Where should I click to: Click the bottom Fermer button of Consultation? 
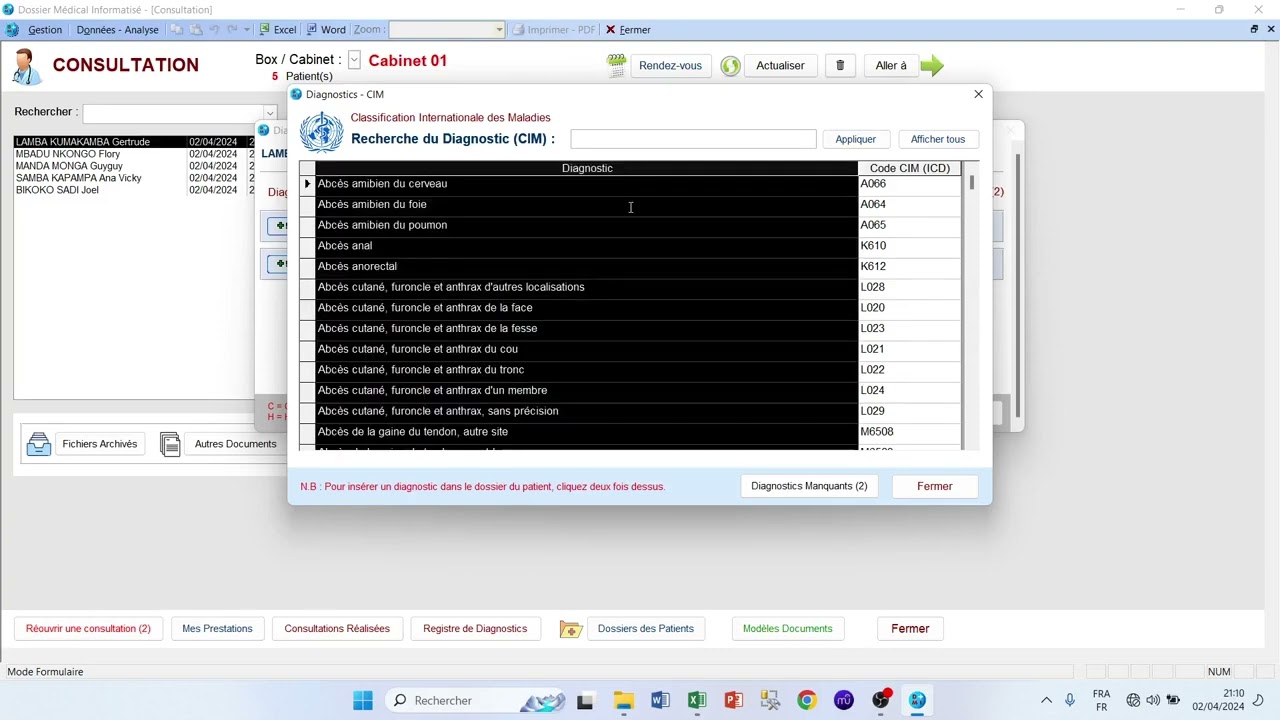pos(910,629)
